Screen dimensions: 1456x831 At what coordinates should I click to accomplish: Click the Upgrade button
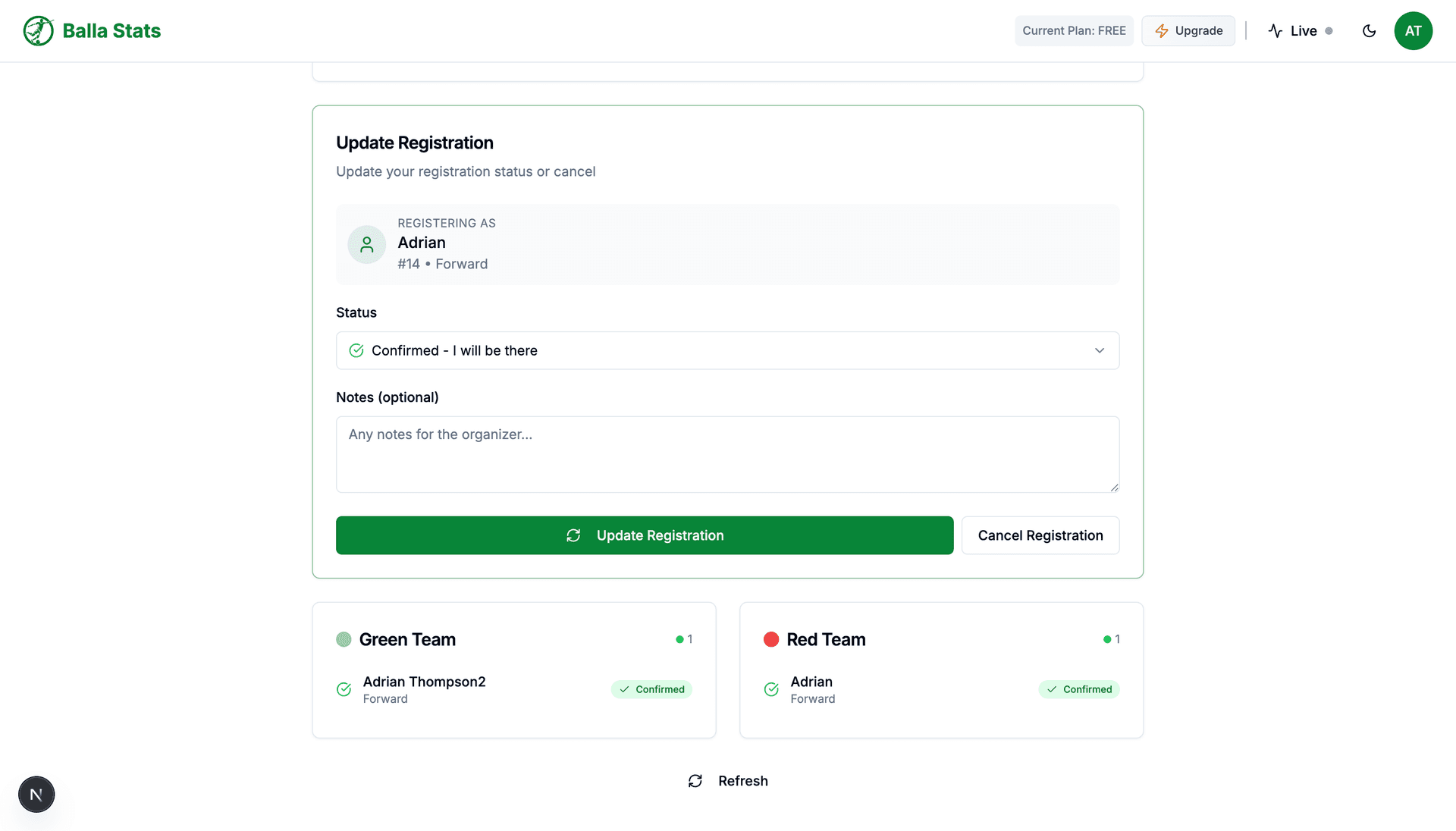point(1188,30)
